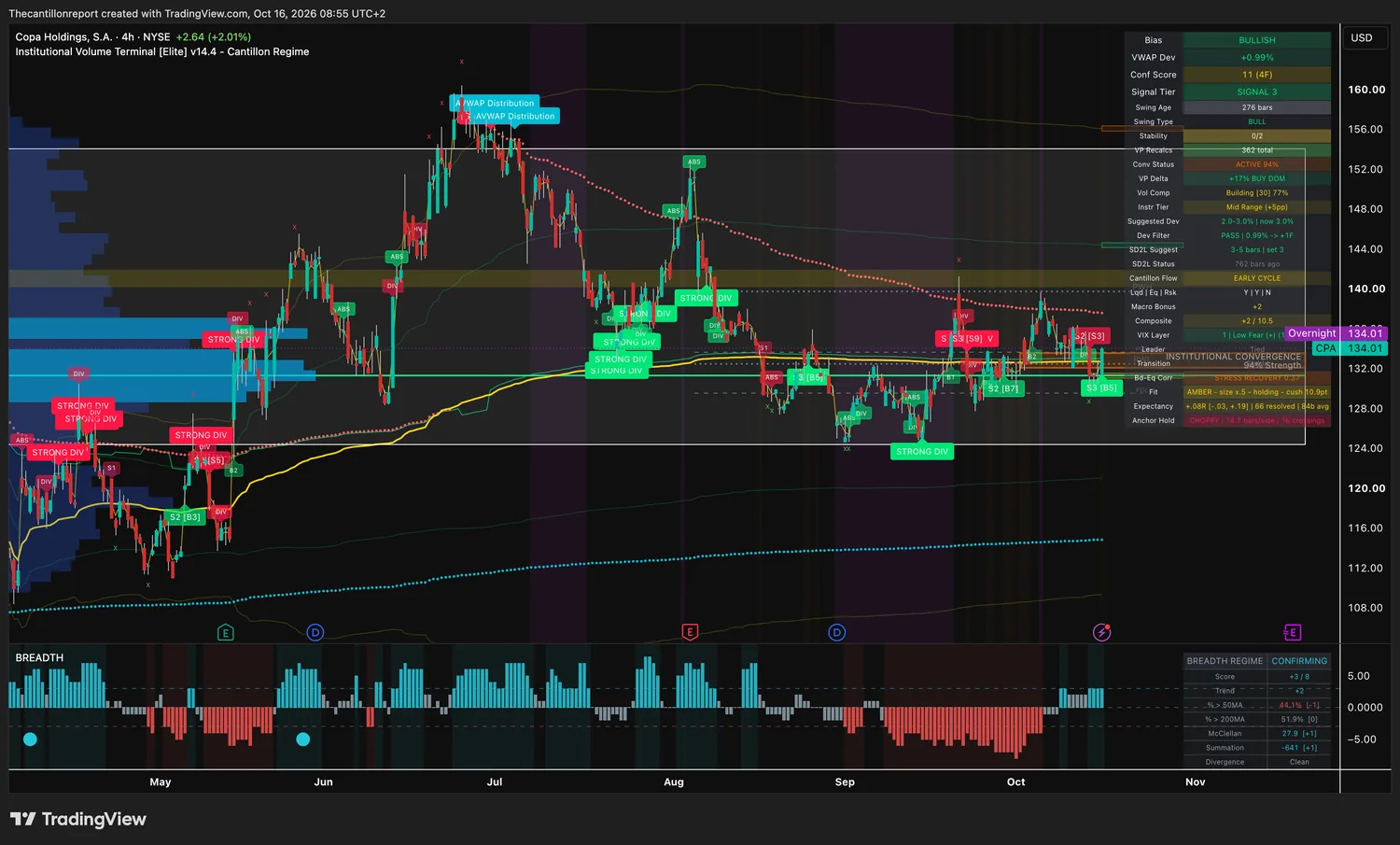Viewport: 1400px width, 845px height.
Task: Click the Aug label on time axis
Action: click(674, 782)
